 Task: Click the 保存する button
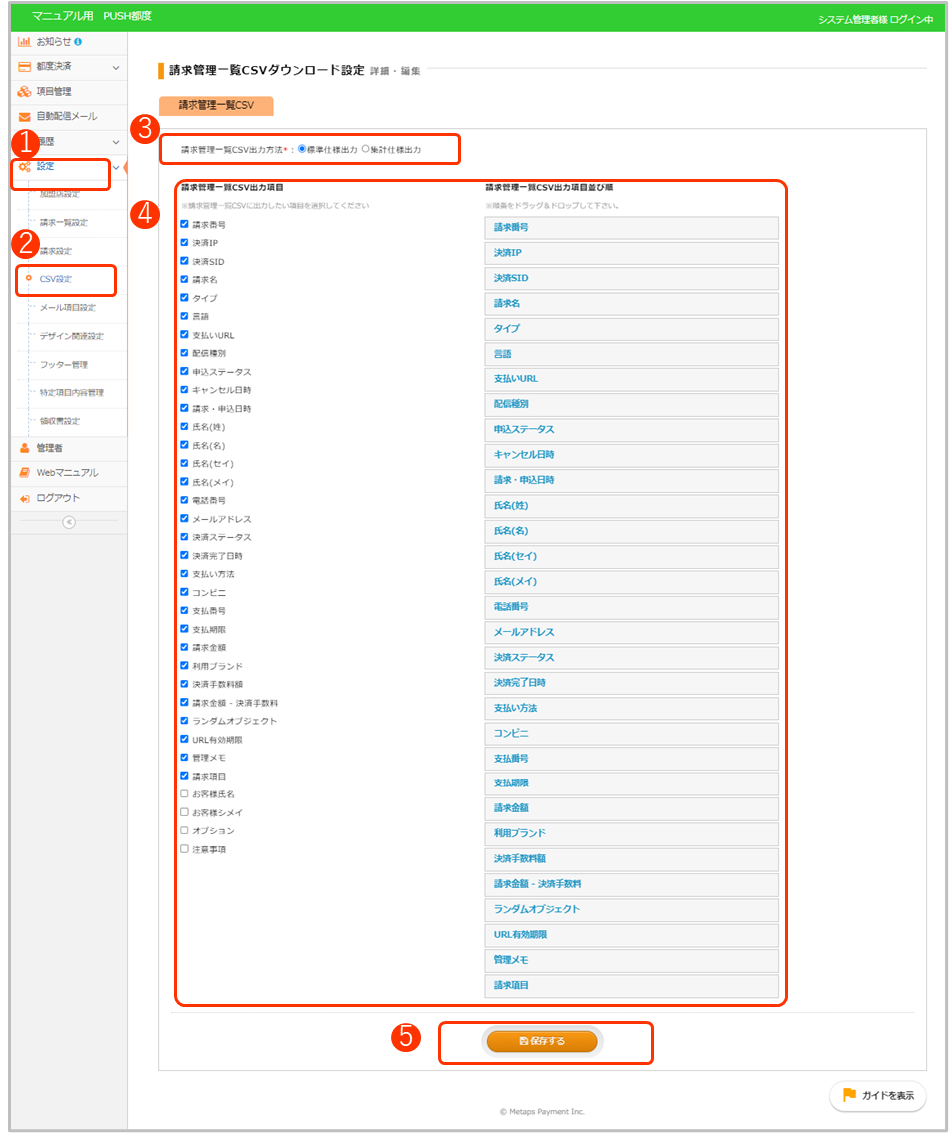(542, 1041)
